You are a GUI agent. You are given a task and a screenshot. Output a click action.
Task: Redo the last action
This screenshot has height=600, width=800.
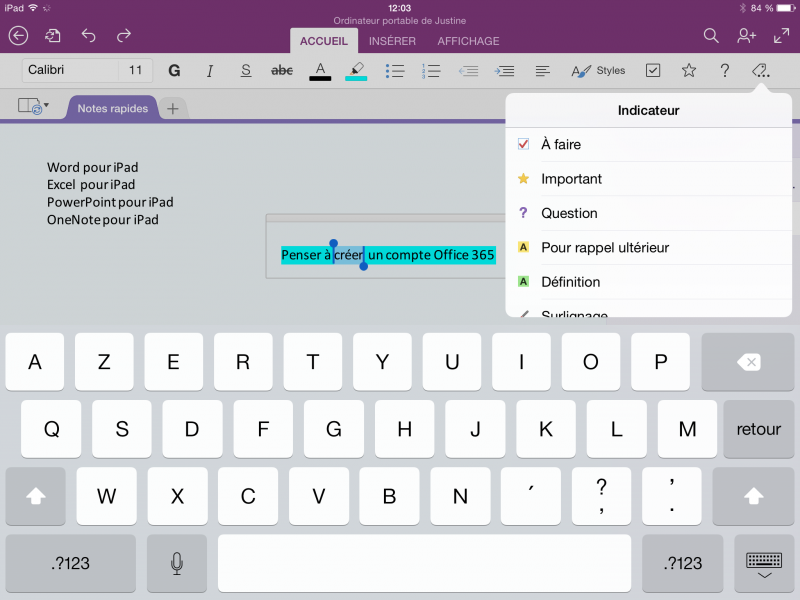click(x=124, y=35)
